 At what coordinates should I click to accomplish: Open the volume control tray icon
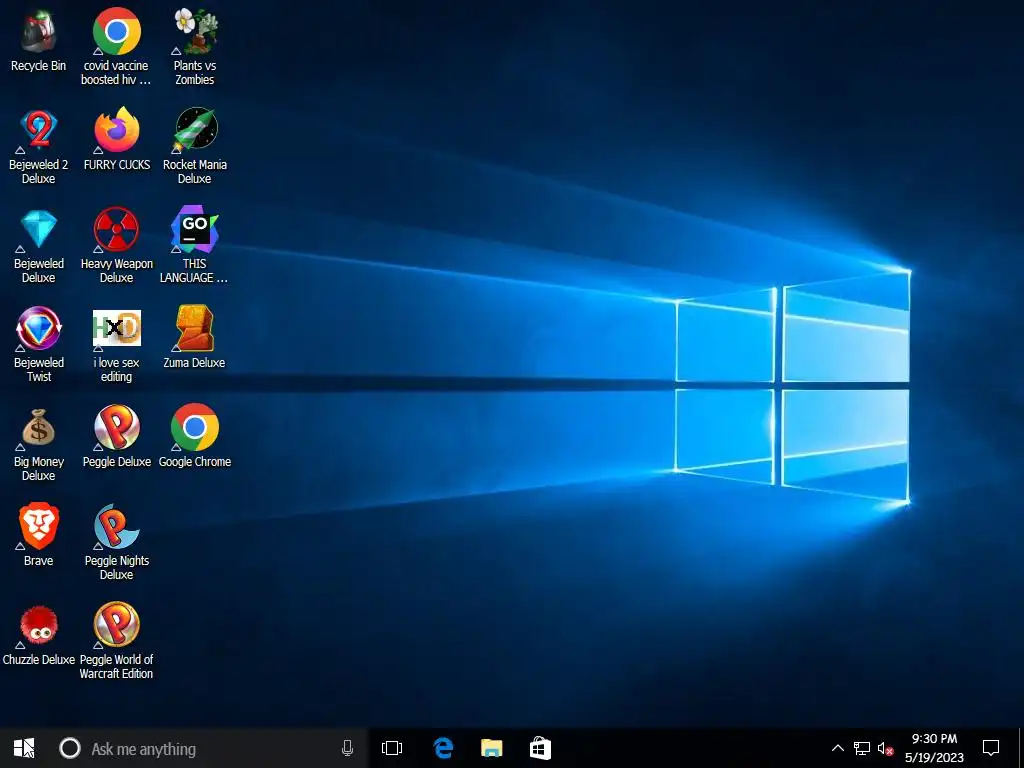click(885, 748)
